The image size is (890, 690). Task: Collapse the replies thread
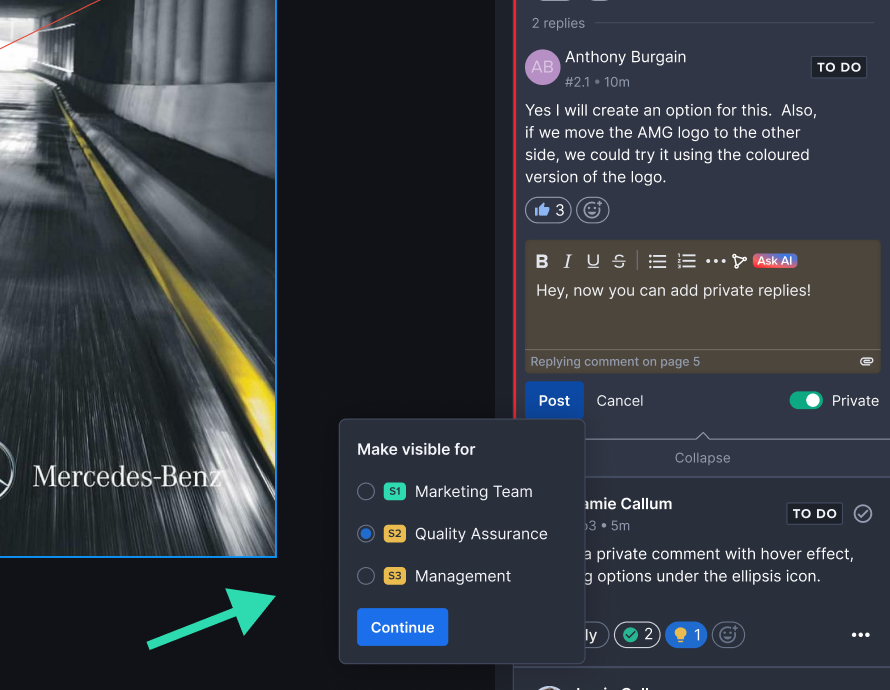[702, 457]
